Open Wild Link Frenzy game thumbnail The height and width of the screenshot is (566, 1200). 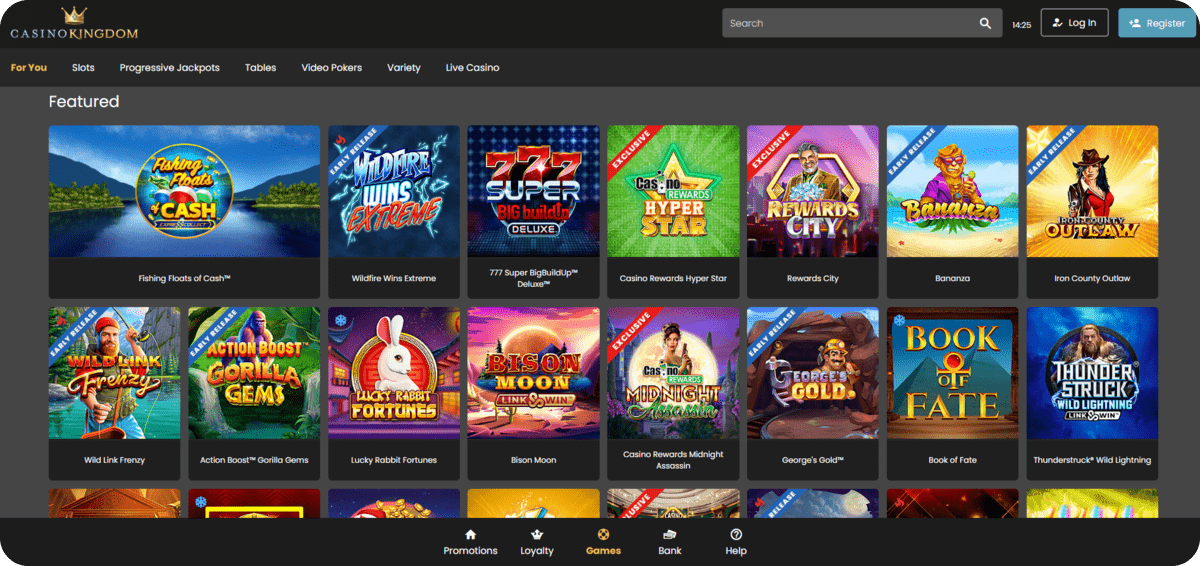point(115,373)
